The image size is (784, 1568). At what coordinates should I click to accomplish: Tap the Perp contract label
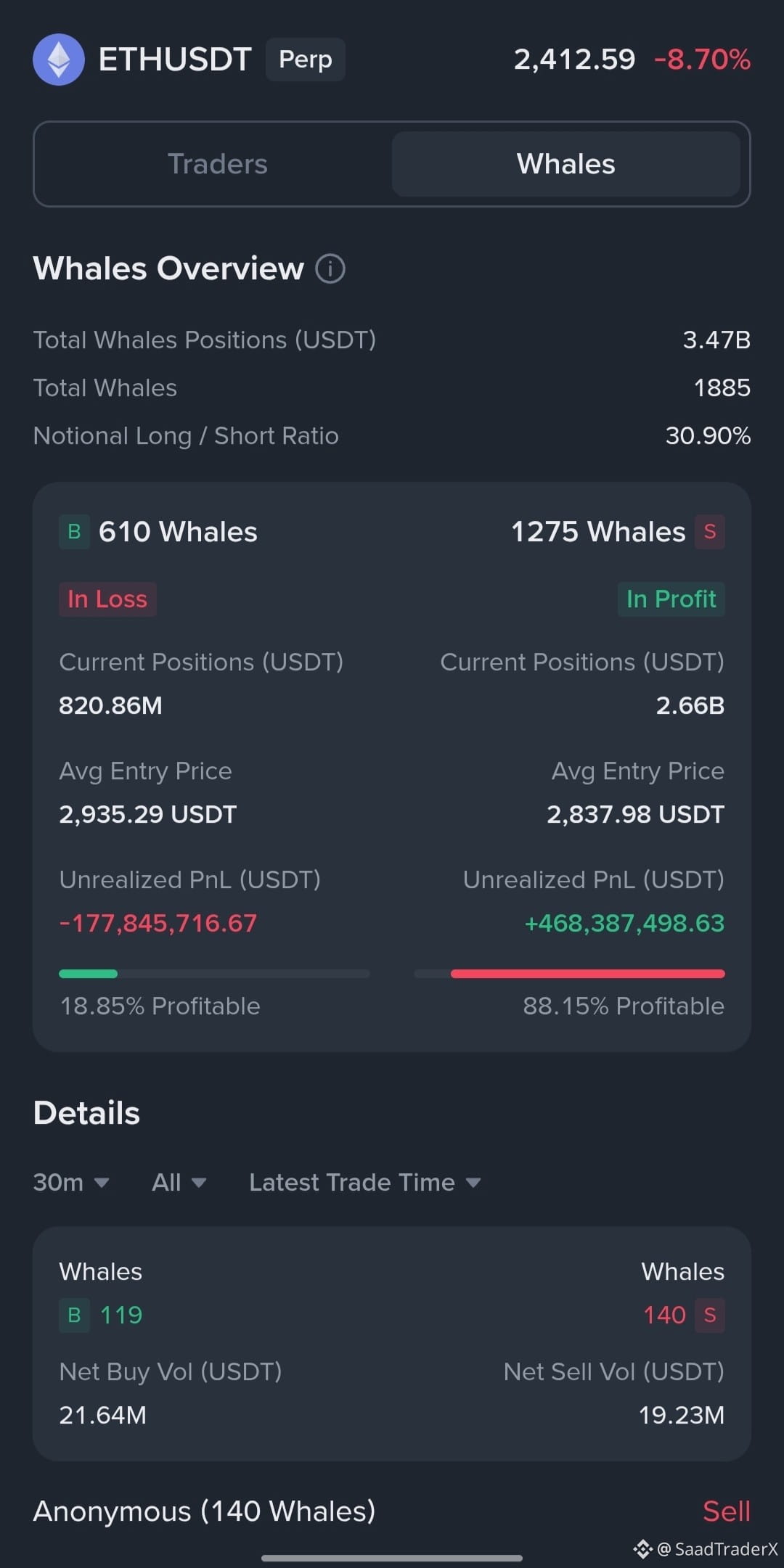point(306,59)
